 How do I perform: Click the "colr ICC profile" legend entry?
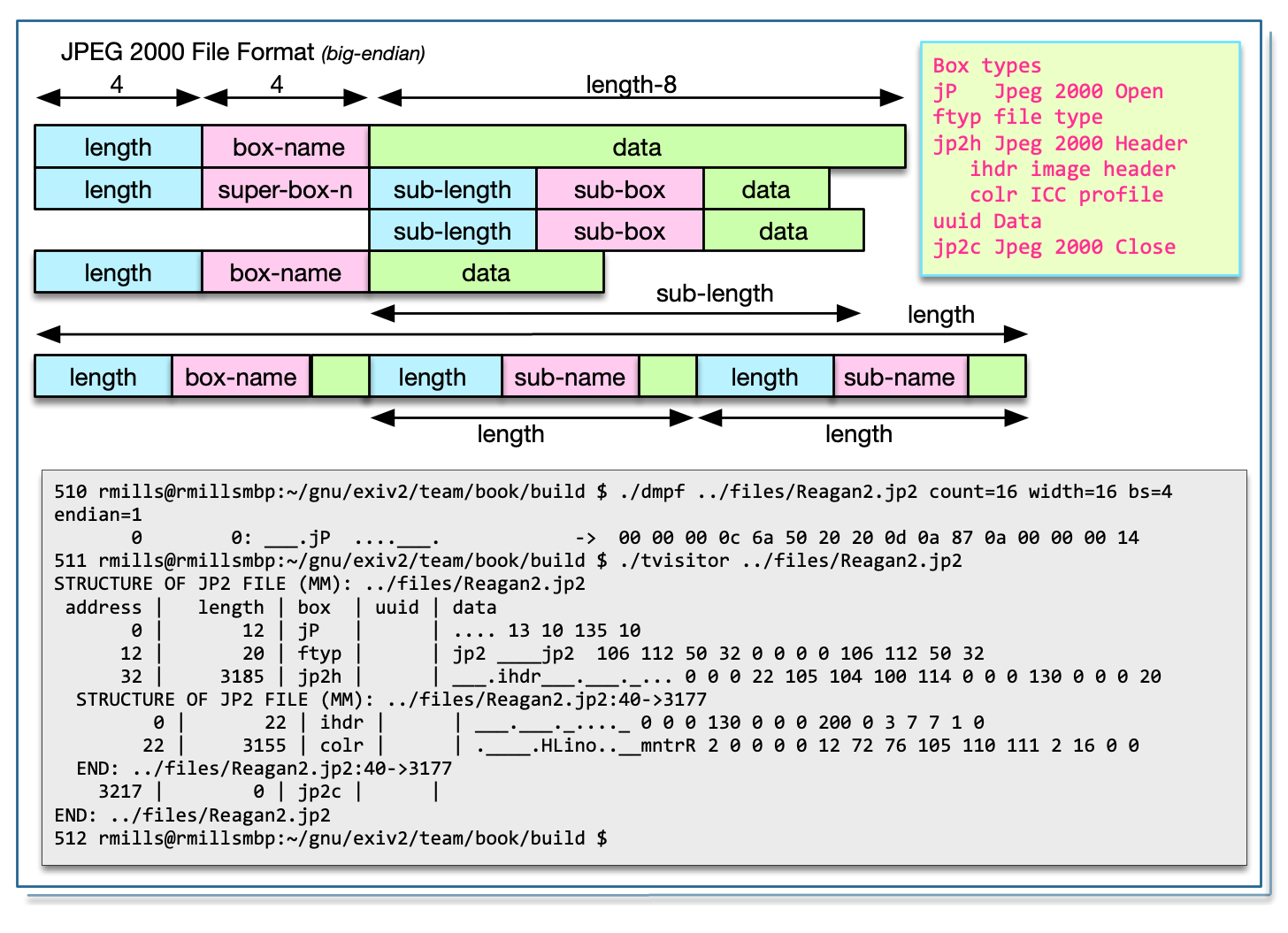1066,195
